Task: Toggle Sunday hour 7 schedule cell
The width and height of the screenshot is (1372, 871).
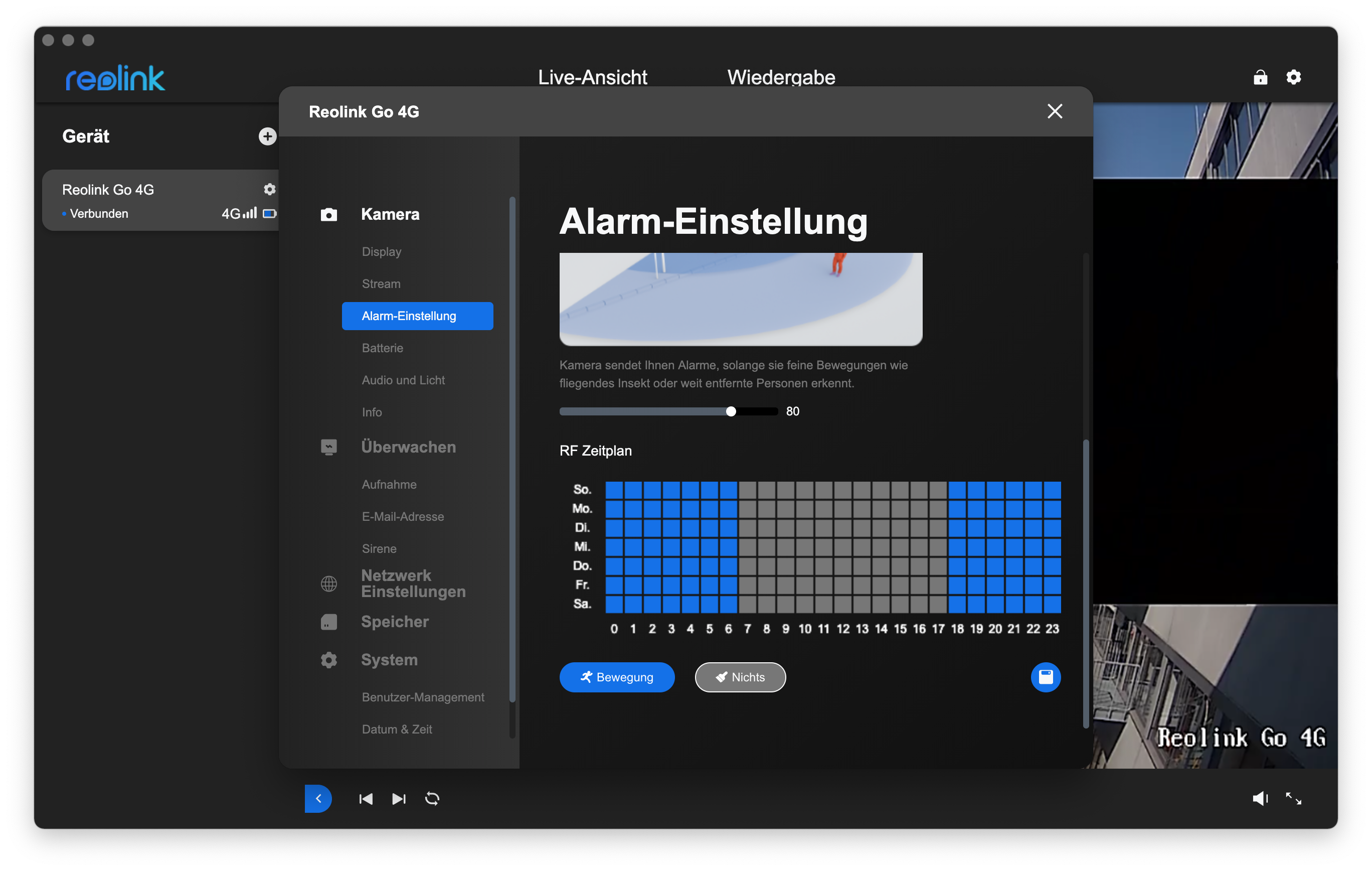Action: click(748, 490)
